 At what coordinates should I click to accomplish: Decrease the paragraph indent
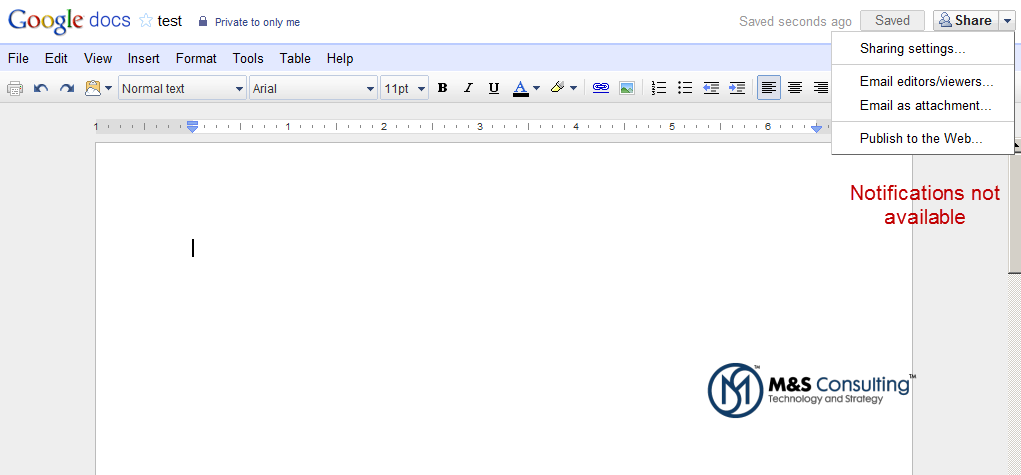711,88
